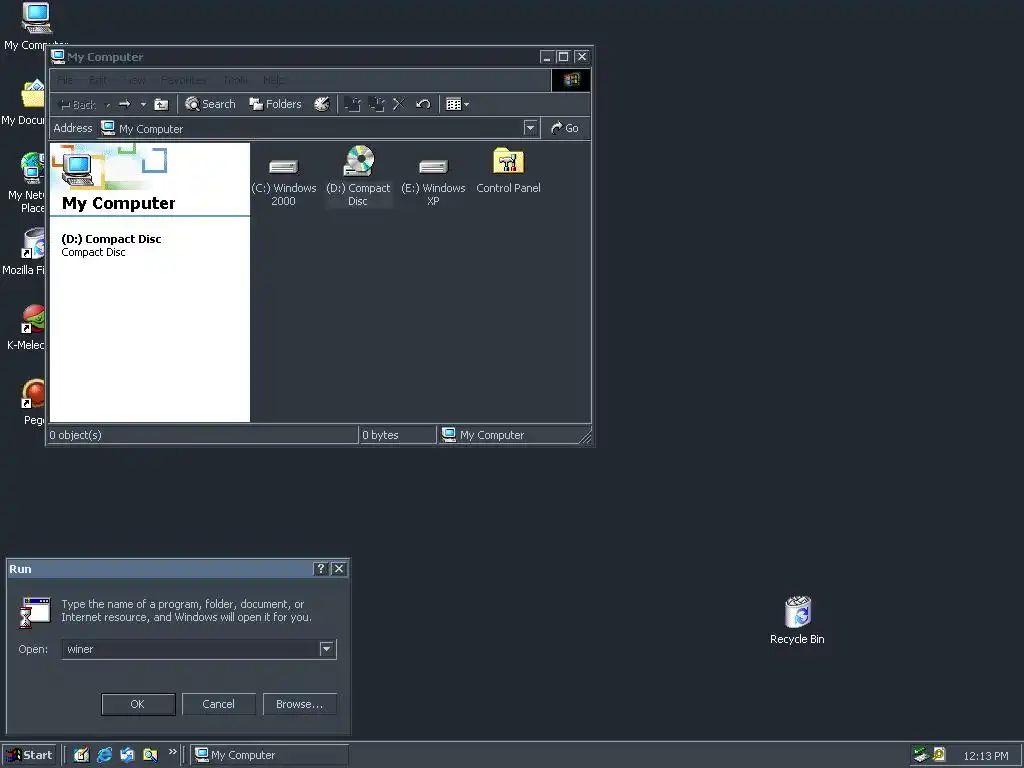Open the Forward history dropdown arrow

click(143, 105)
